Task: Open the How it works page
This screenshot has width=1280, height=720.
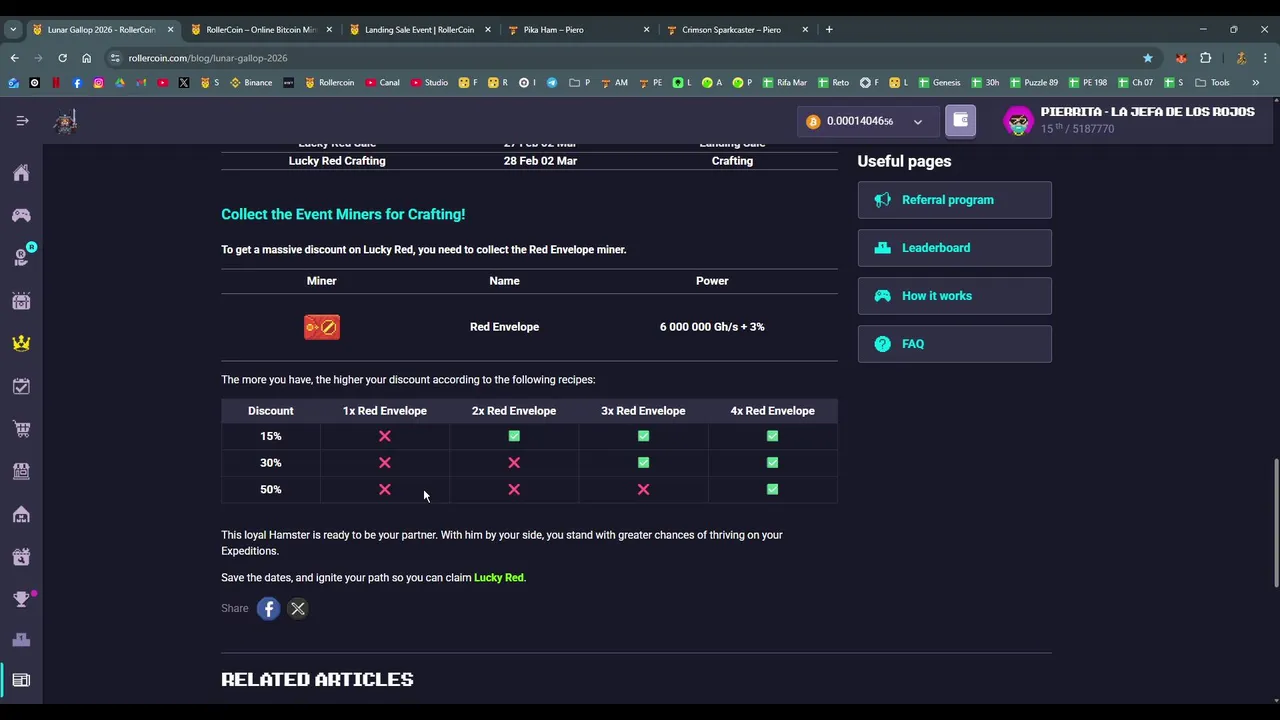Action: pyautogui.click(x=954, y=296)
